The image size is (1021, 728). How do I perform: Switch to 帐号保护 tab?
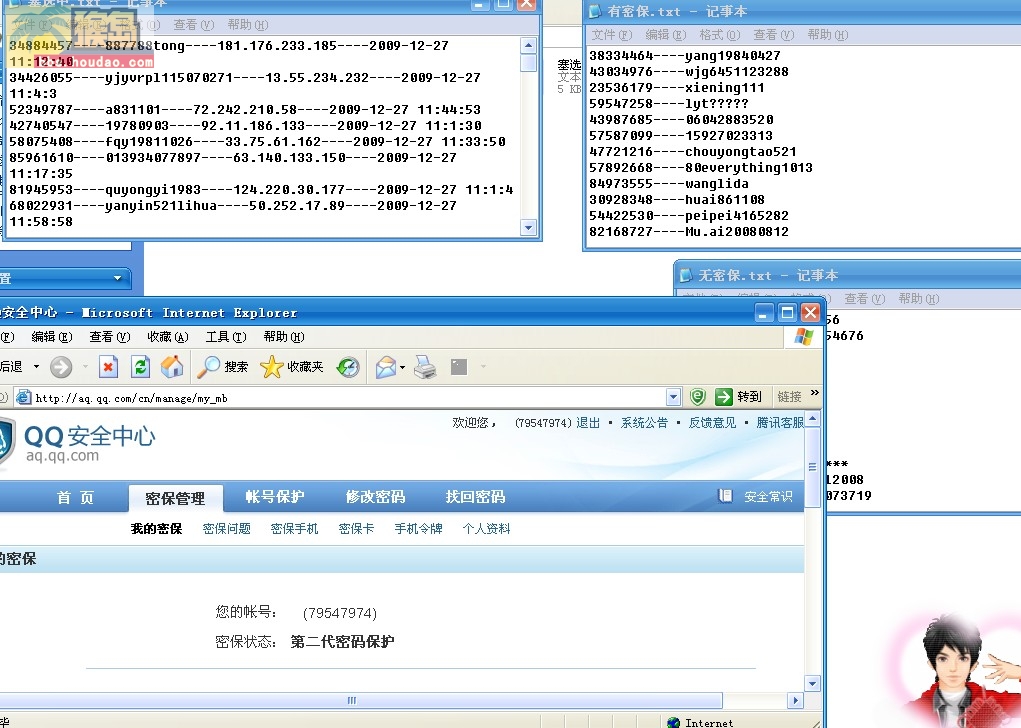pyautogui.click(x=275, y=497)
